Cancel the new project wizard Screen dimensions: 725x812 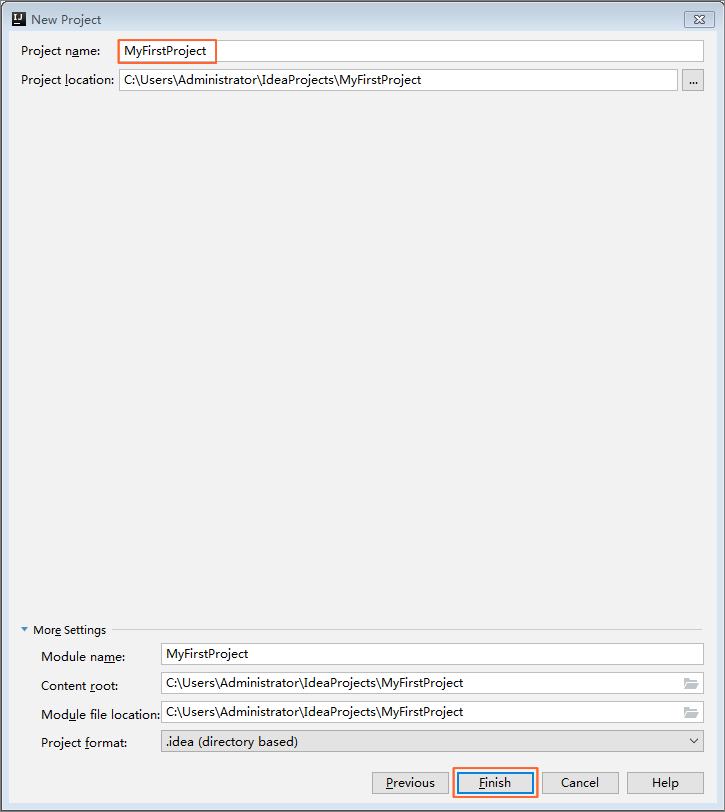579,783
